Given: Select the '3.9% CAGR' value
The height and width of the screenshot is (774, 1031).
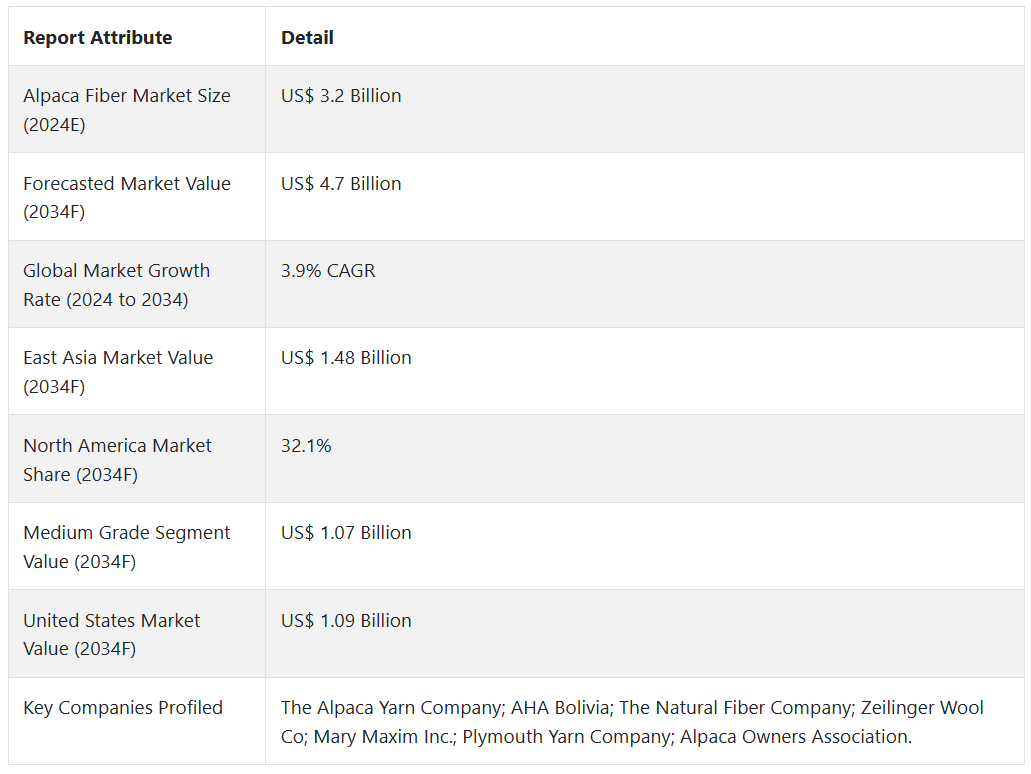Looking at the screenshot, I should tap(328, 271).
